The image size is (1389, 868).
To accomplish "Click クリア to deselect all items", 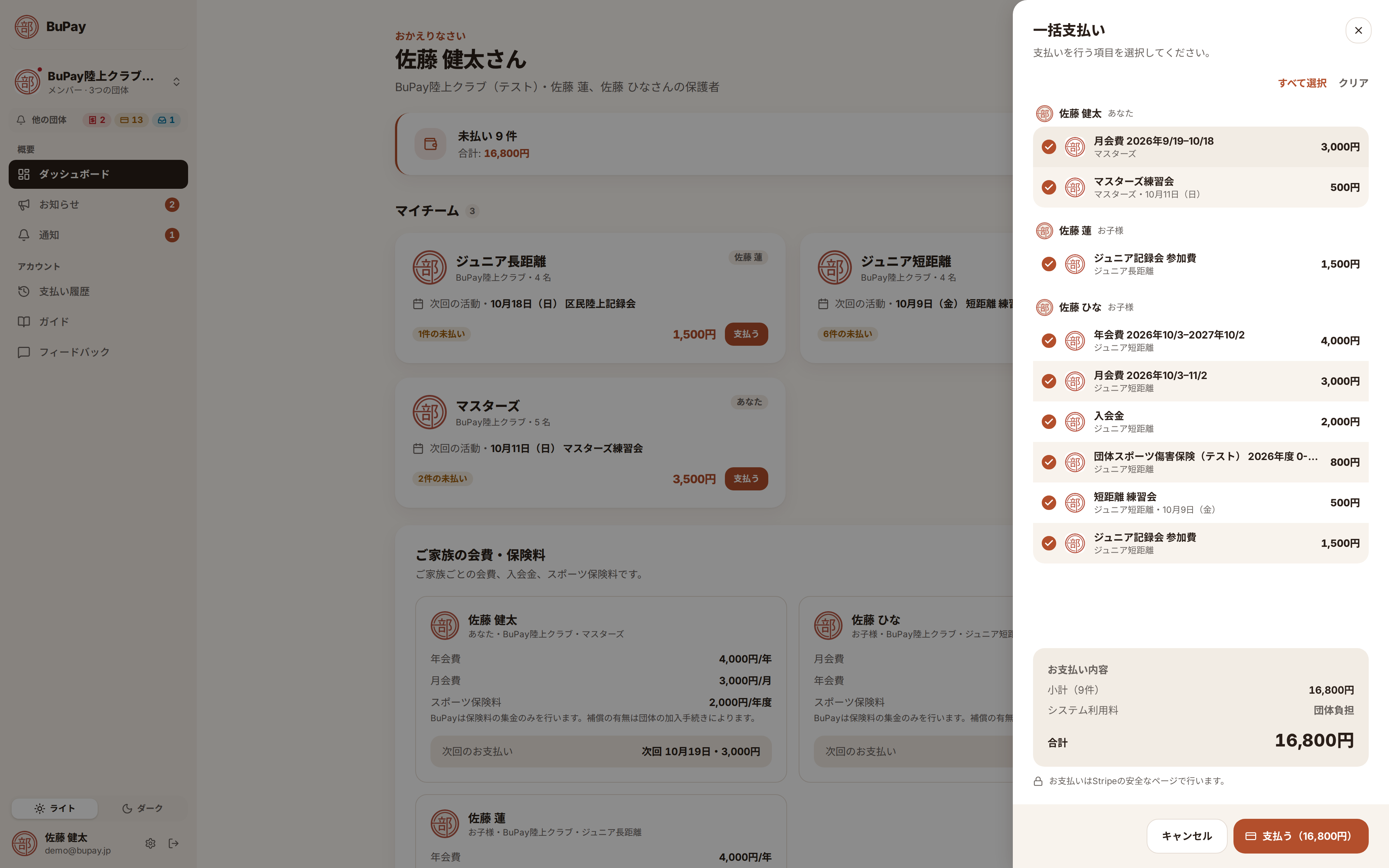I will tap(1353, 83).
